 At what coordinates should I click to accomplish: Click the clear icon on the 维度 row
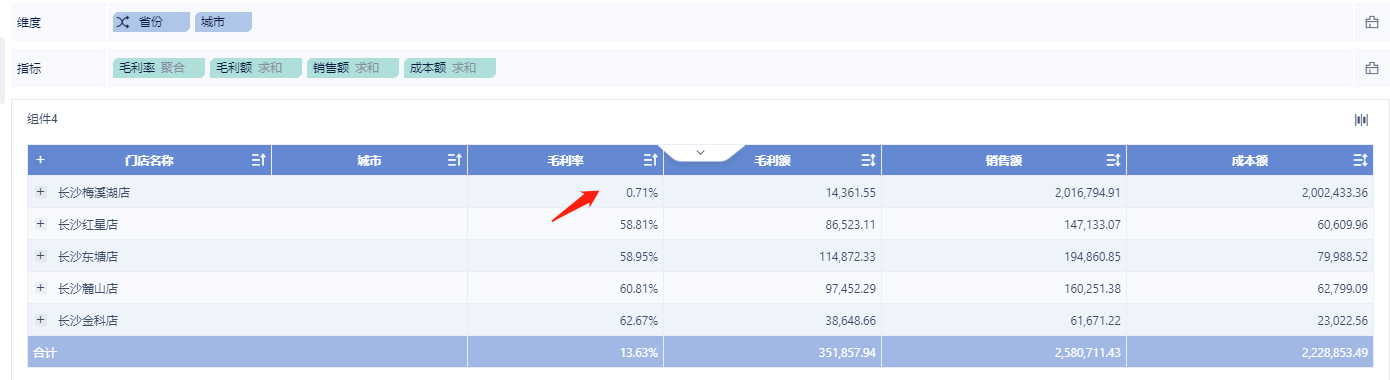[x=1372, y=22]
